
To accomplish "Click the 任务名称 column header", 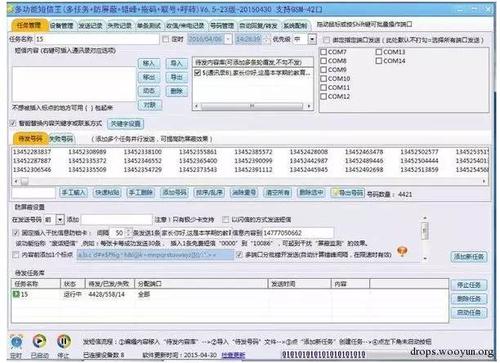I will click(36, 284).
